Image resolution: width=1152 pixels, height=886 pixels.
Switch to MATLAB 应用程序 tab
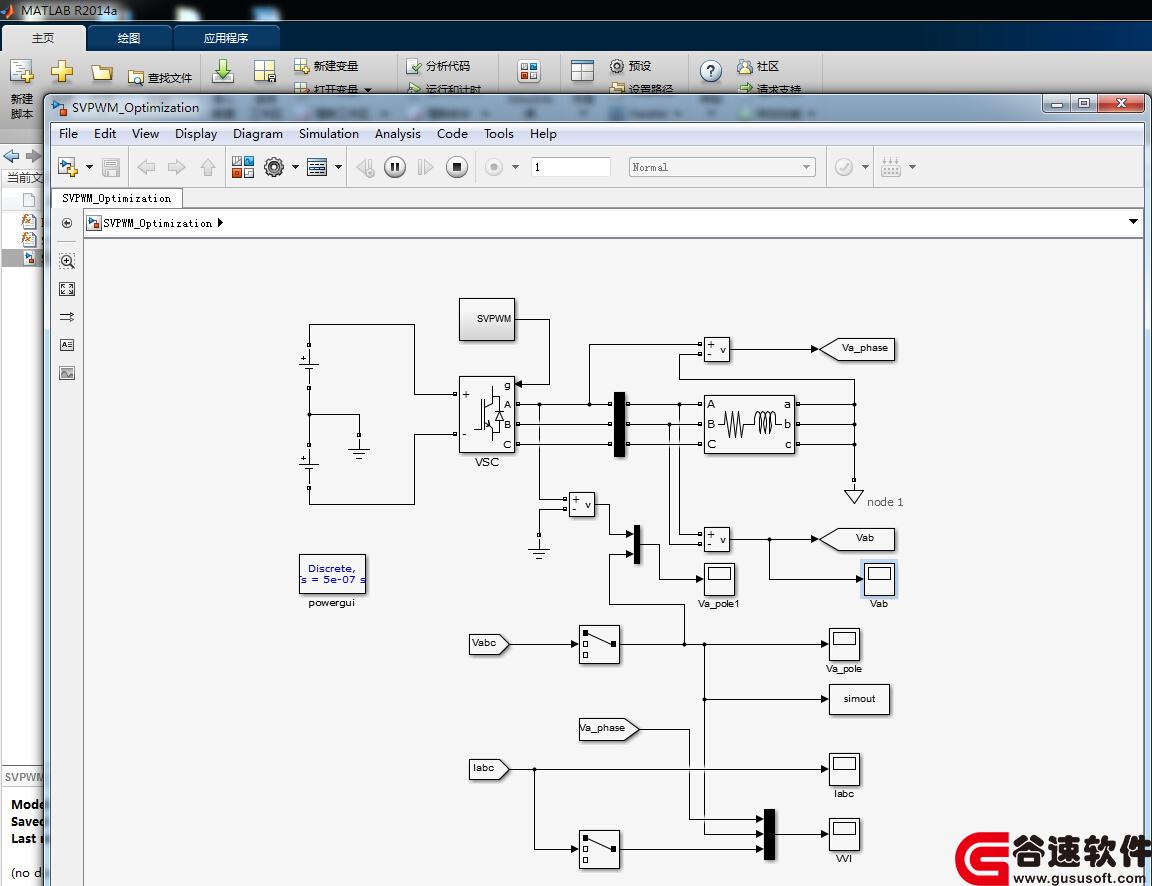click(x=226, y=38)
